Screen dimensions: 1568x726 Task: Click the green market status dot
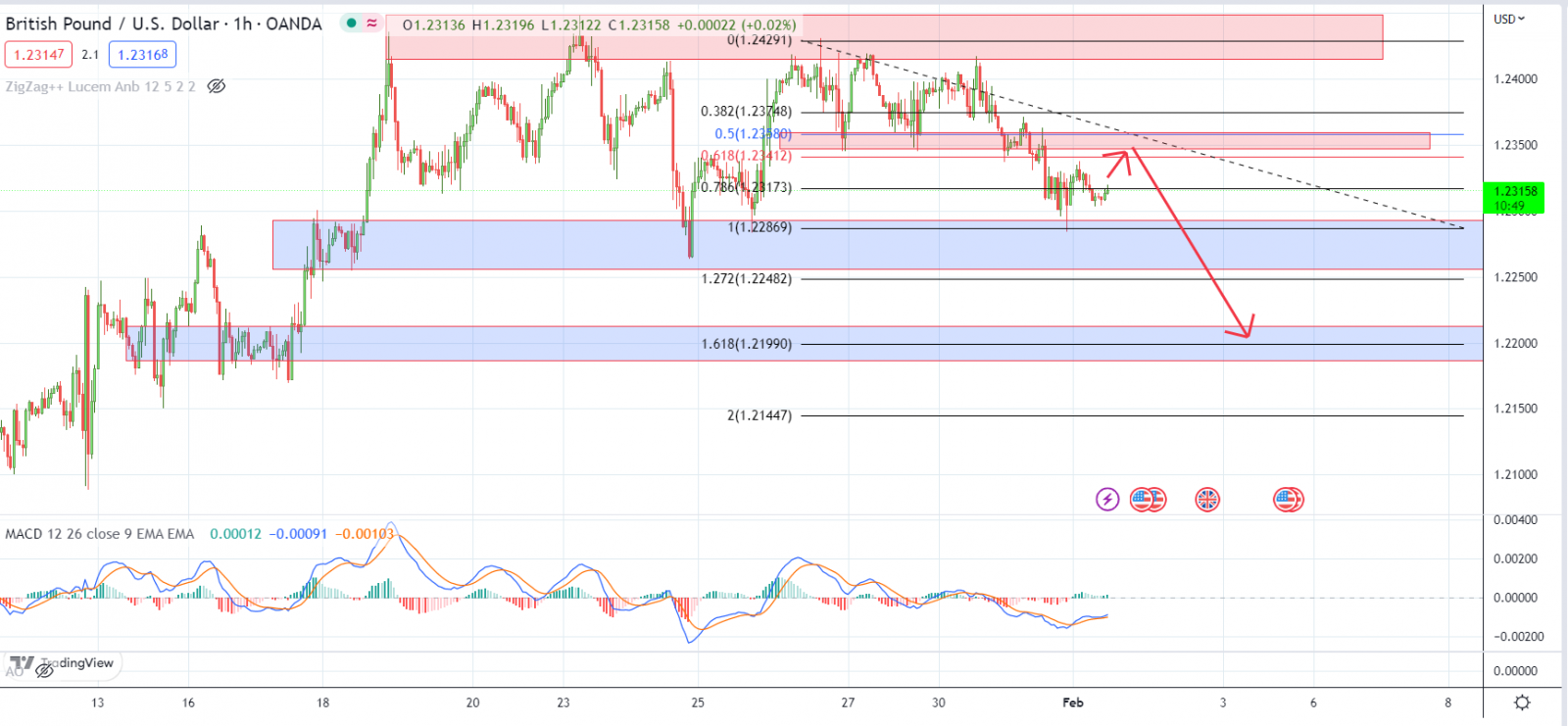click(351, 23)
